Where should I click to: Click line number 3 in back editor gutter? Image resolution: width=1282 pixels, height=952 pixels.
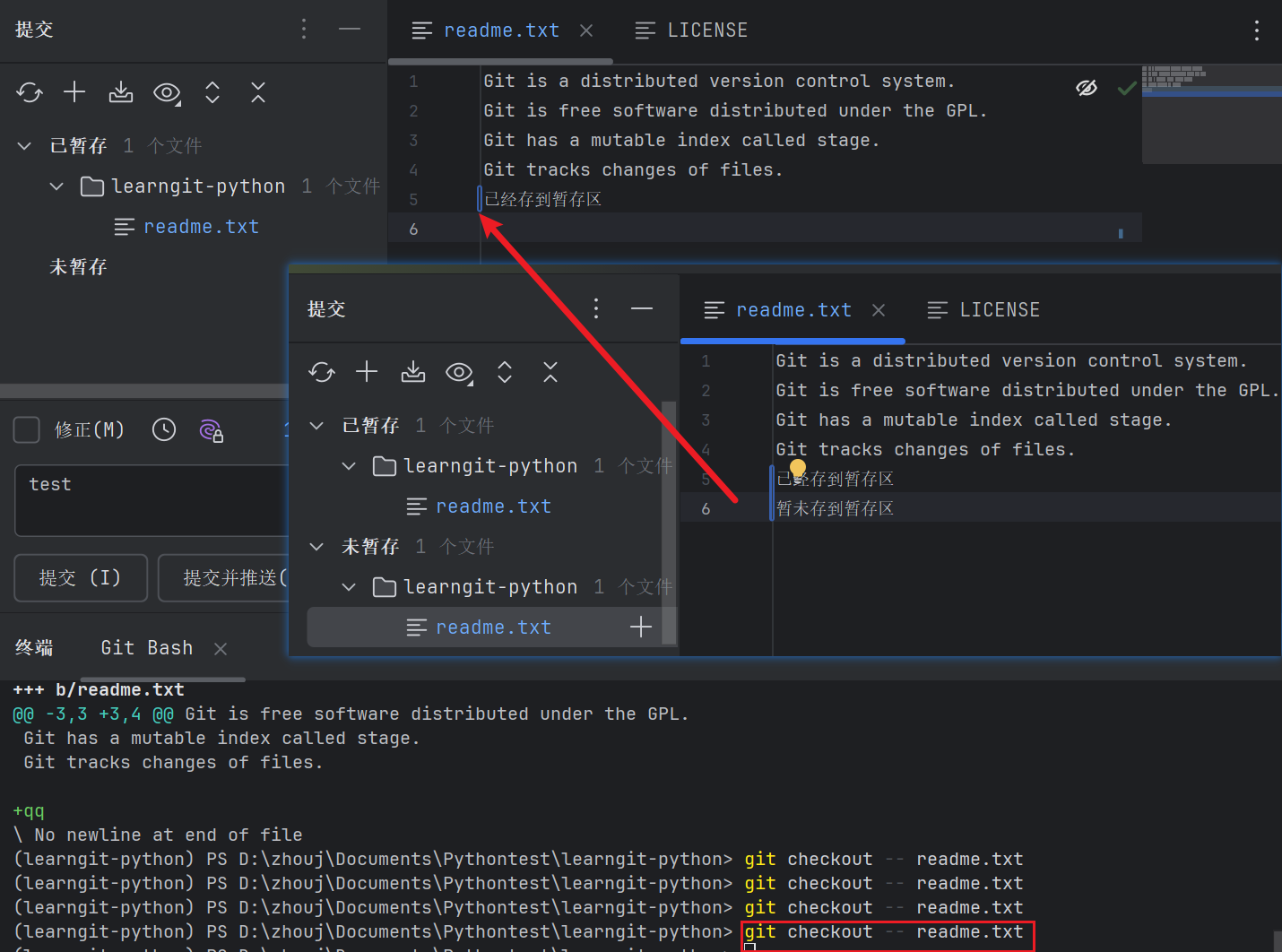(413, 140)
